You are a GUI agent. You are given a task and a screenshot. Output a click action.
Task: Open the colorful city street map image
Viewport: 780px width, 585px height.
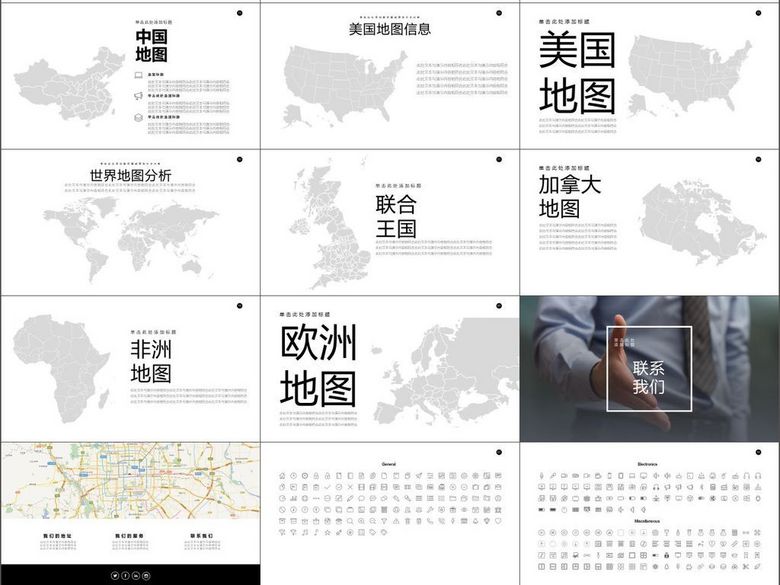tap(130, 481)
